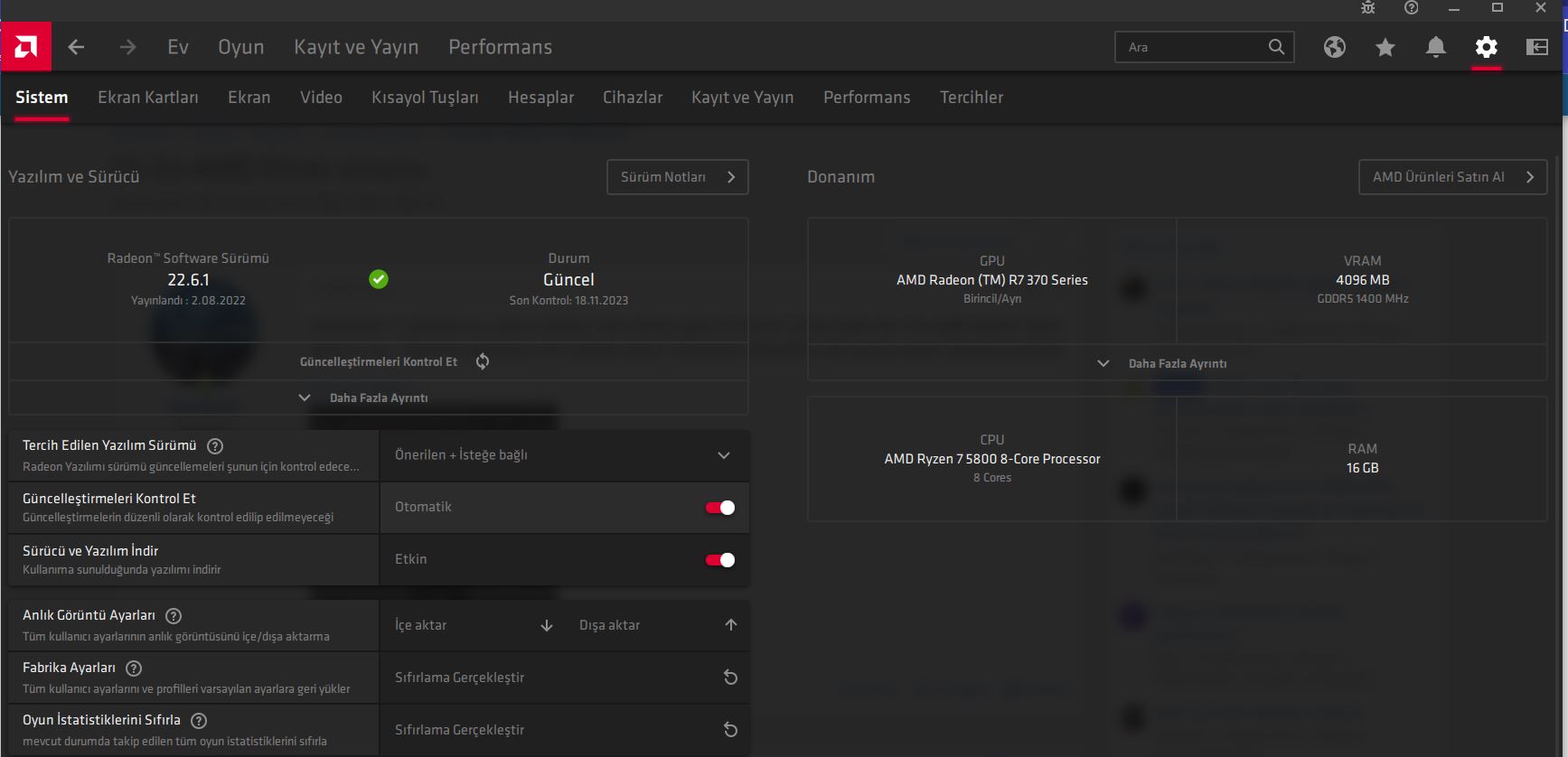Switch to the Hesaplar tab
Image resolution: width=1568 pixels, height=757 pixels.
point(541,98)
